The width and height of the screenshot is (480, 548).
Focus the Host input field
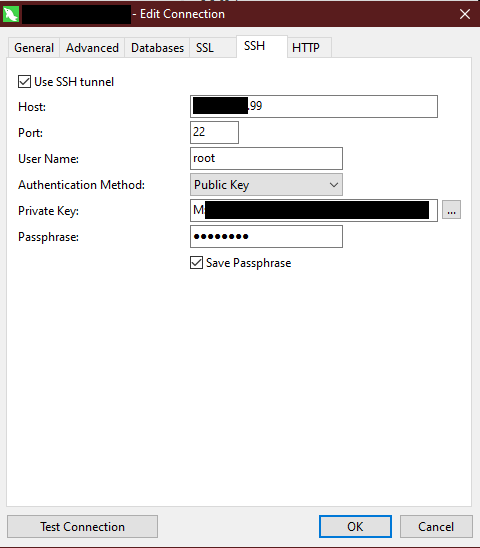tap(314, 106)
